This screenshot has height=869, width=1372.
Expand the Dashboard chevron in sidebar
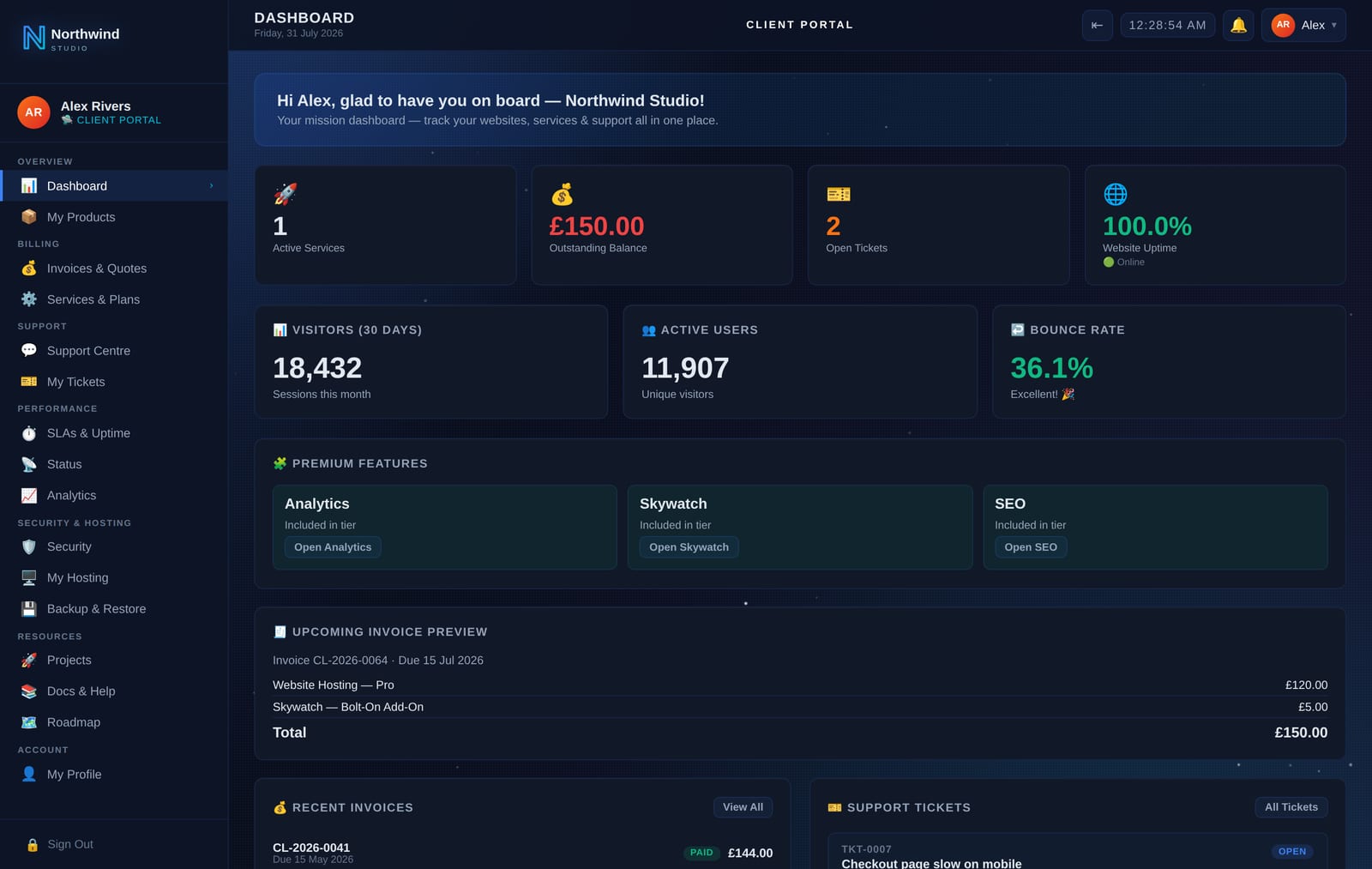[211, 185]
